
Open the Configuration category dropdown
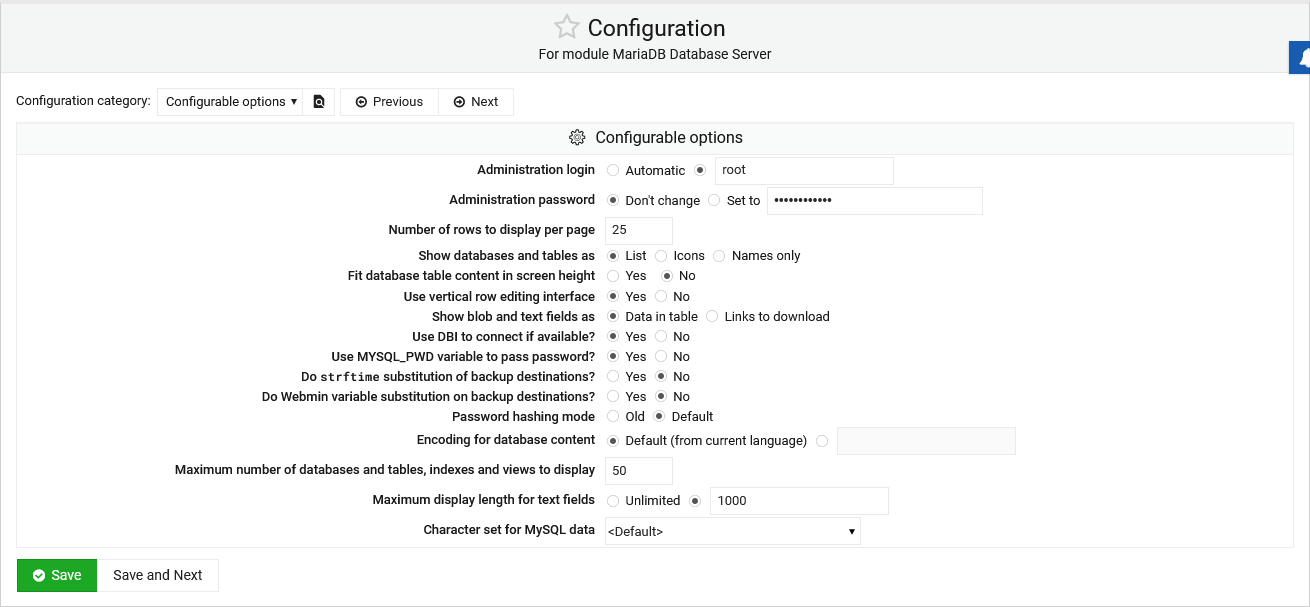[230, 102]
